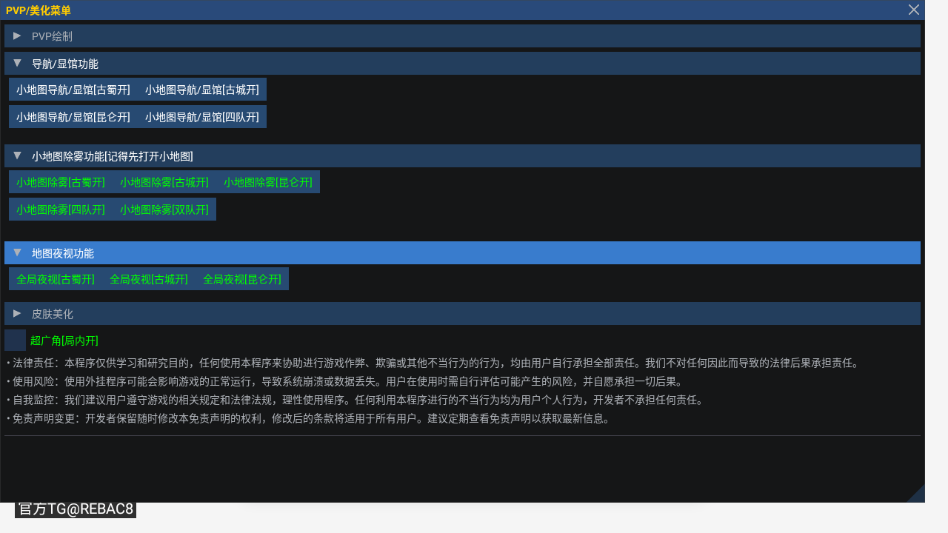Select 小地图导航/显馆[昆仑开] button

point(73,117)
